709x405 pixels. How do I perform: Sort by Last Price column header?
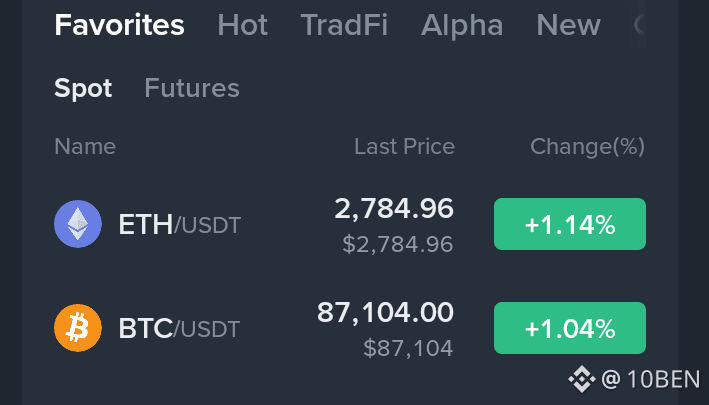pos(404,146)
